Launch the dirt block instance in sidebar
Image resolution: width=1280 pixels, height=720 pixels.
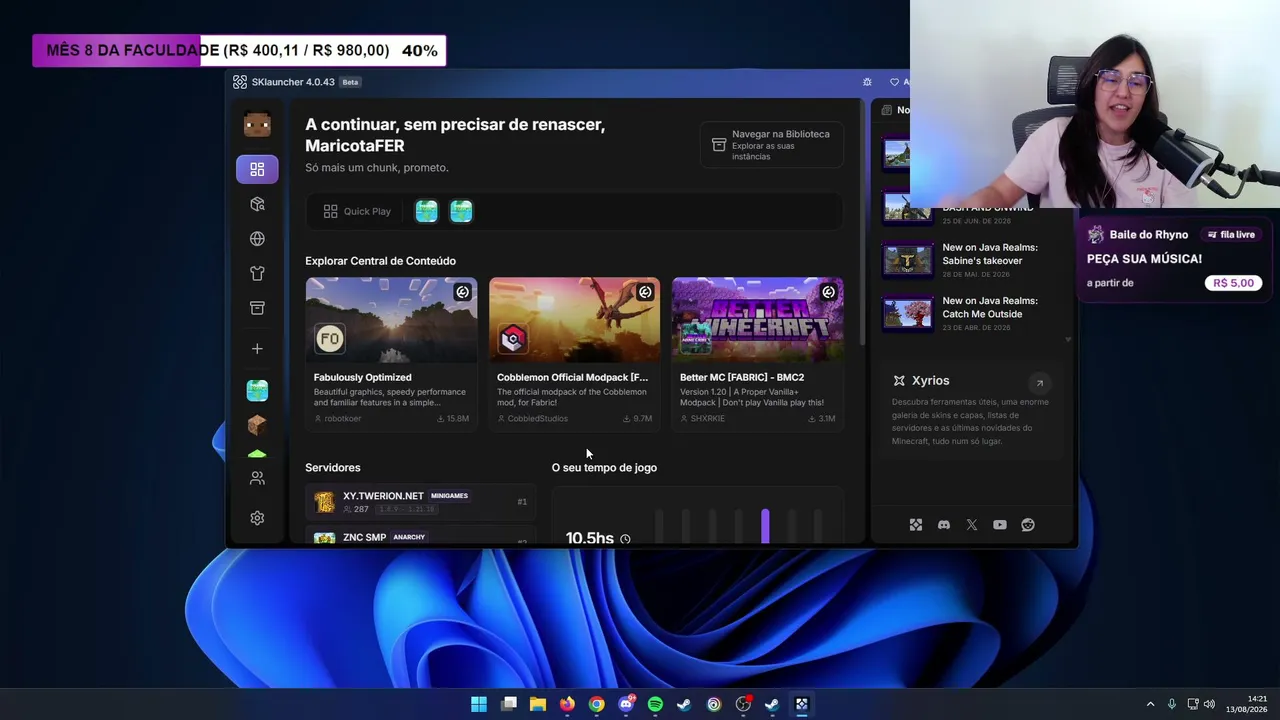pyautogui.click(x=257, y=425)
